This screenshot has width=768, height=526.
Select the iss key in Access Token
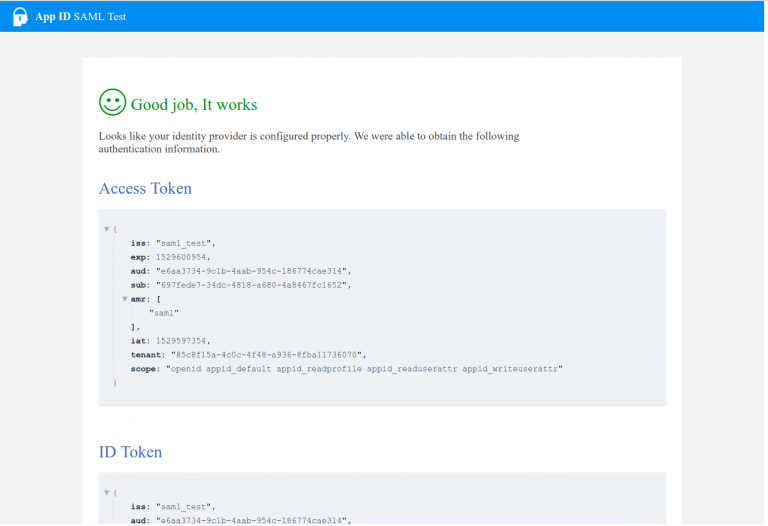tap(139, 243)
